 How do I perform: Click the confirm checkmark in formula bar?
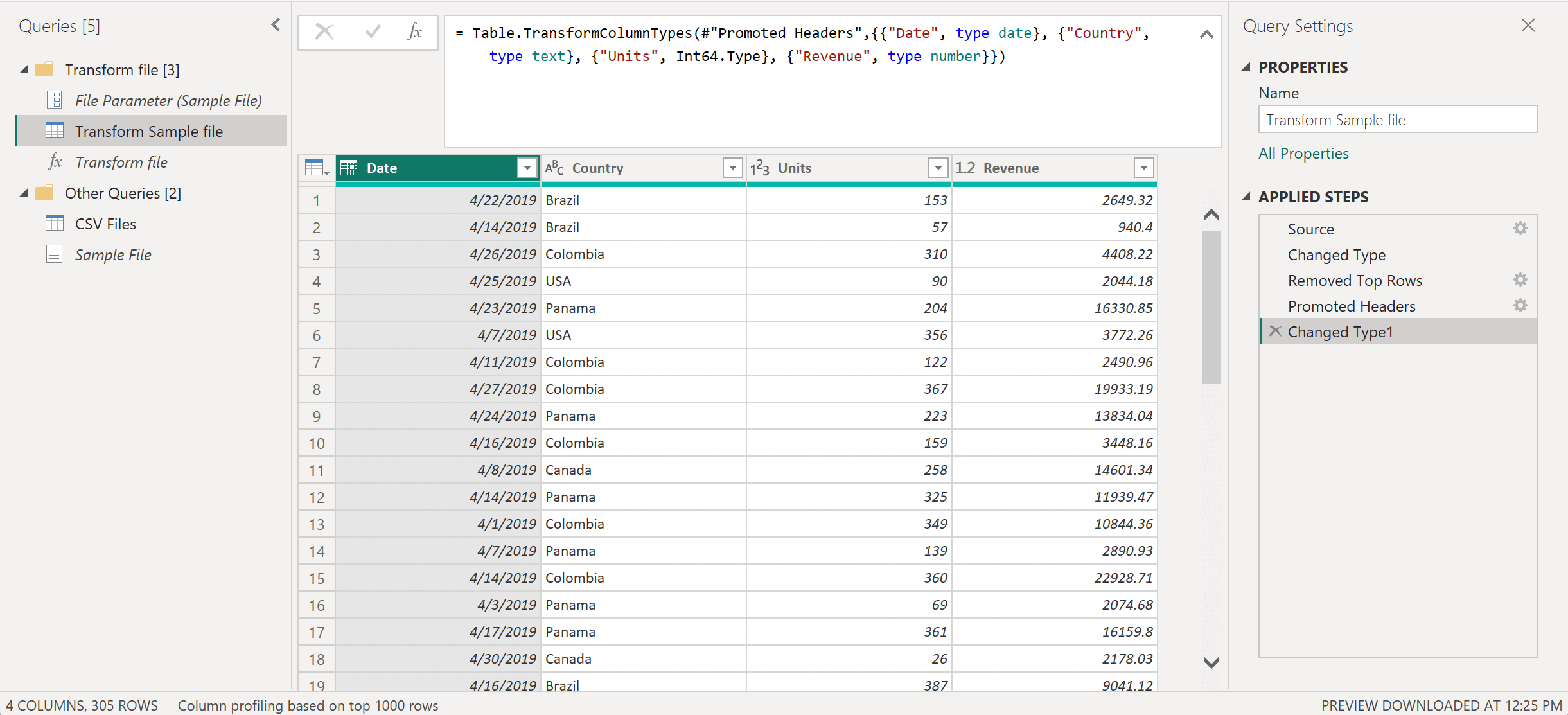pos(373,32)
